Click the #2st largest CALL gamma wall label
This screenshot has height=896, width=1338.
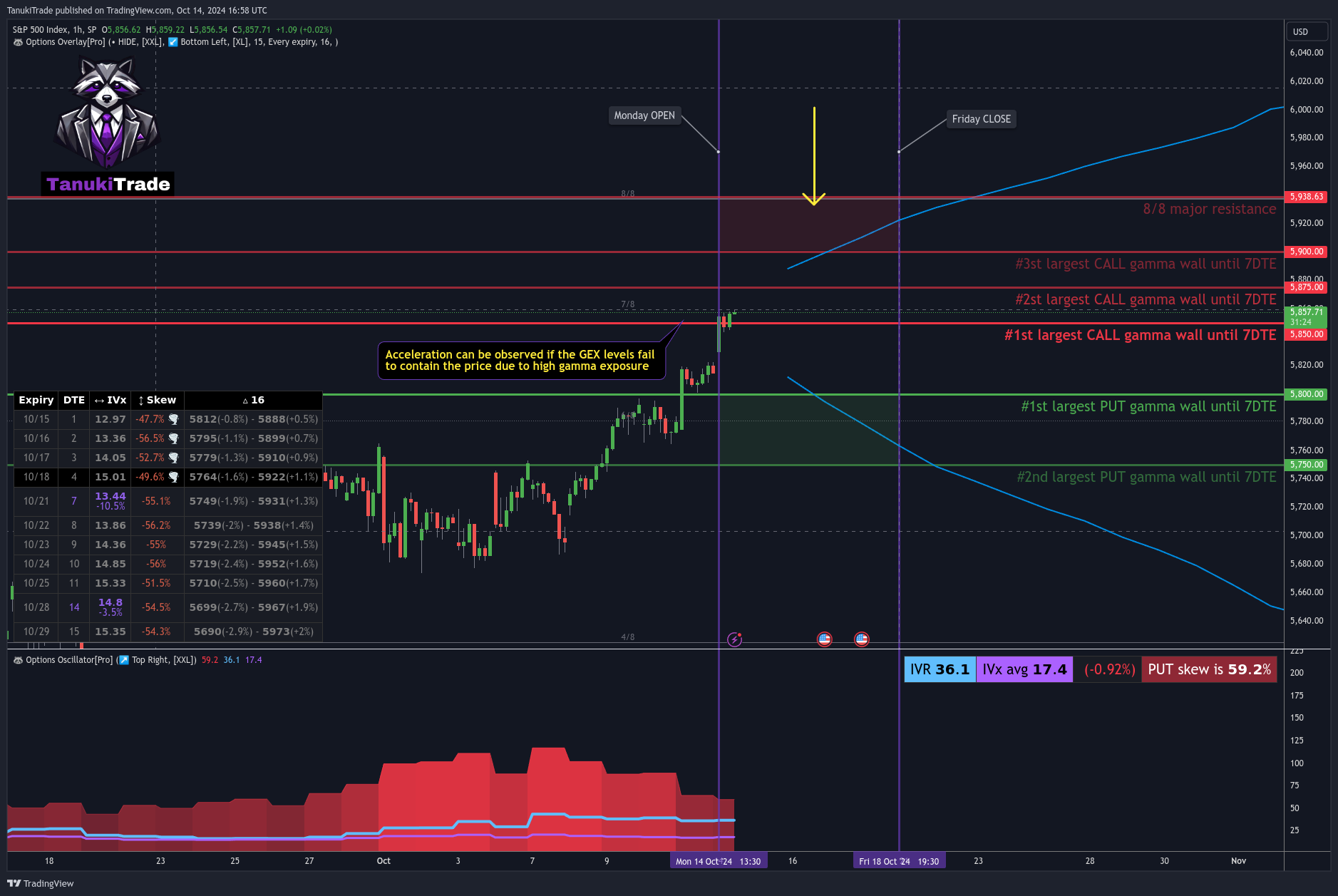(x=1146, y=299)
